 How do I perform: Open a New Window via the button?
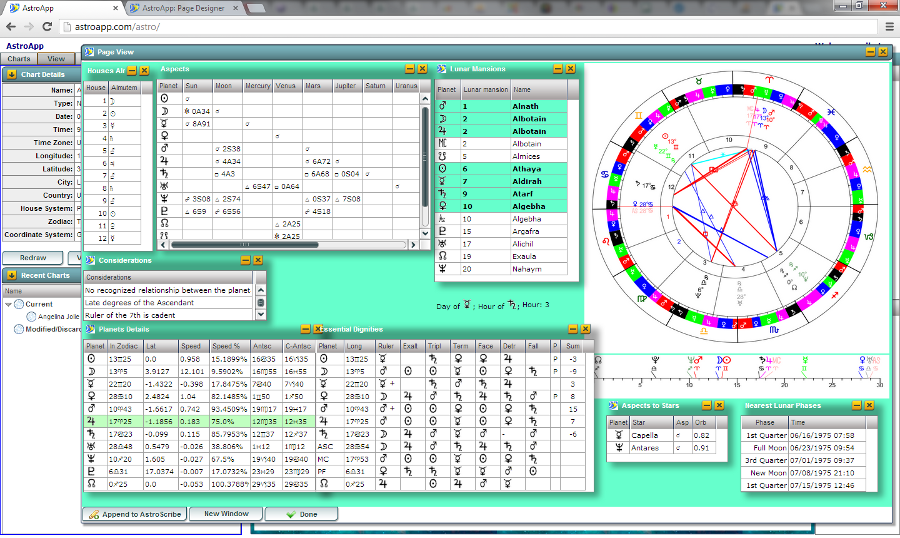(226, 514)
